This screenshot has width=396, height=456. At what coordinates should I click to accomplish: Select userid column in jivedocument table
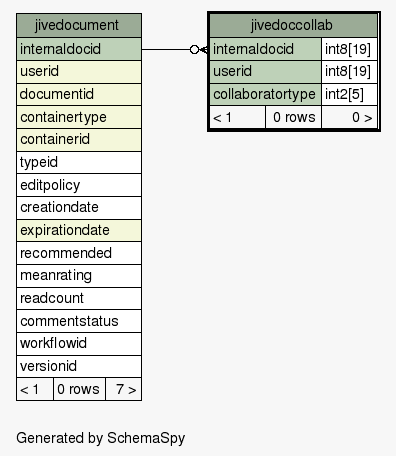79,72
